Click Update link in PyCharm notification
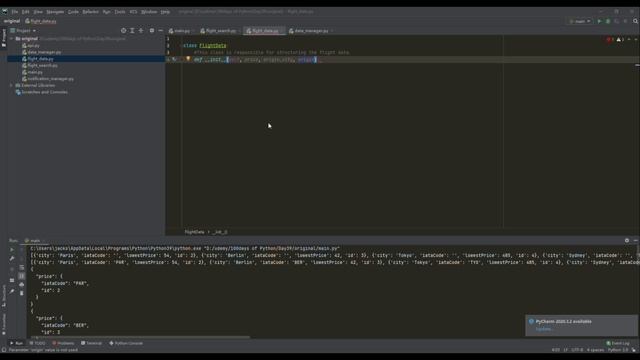This screenshot has height=360, width=640. [x=543, y=329]
